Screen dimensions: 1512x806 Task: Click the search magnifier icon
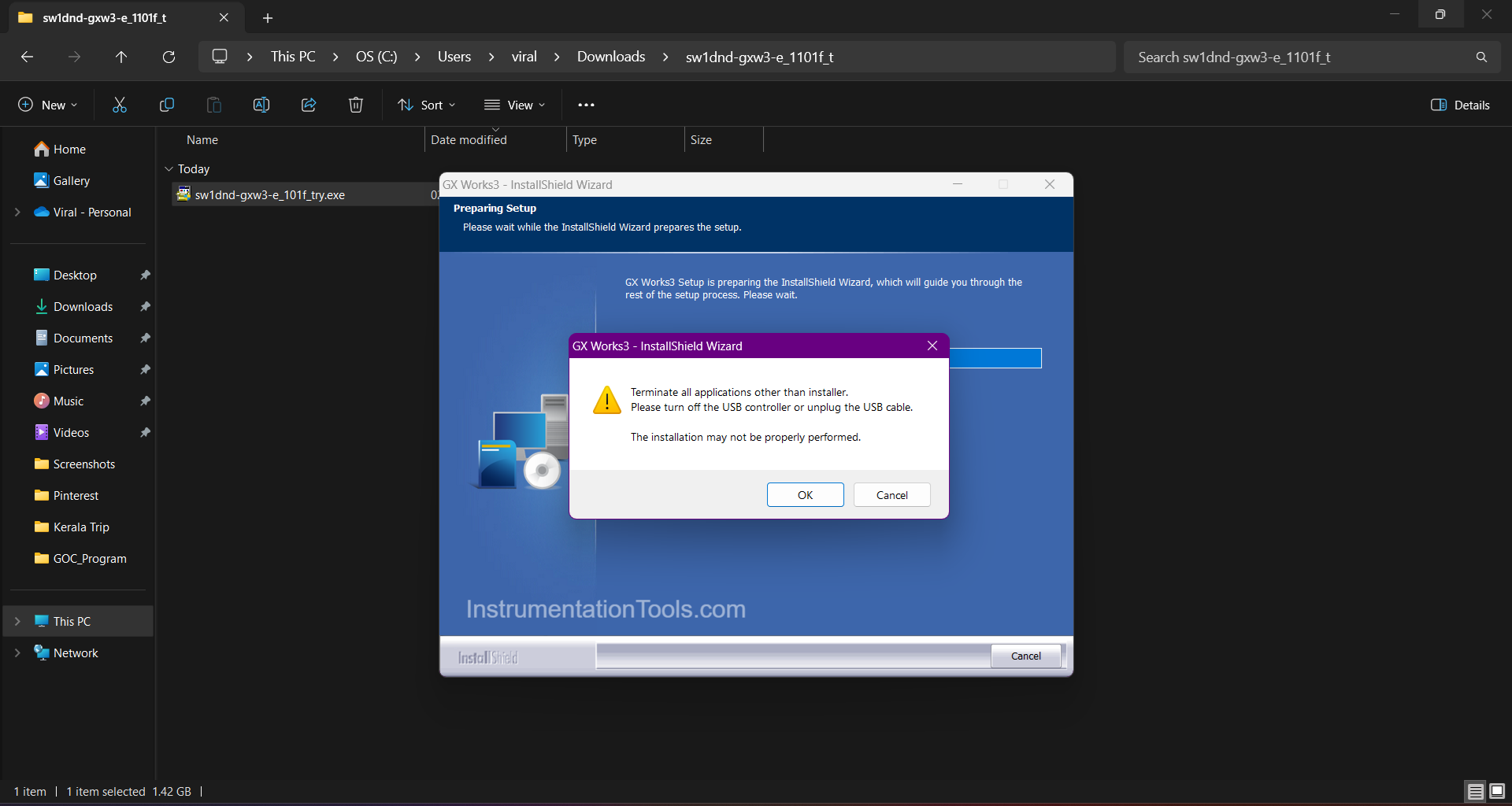coord(1481,57)
